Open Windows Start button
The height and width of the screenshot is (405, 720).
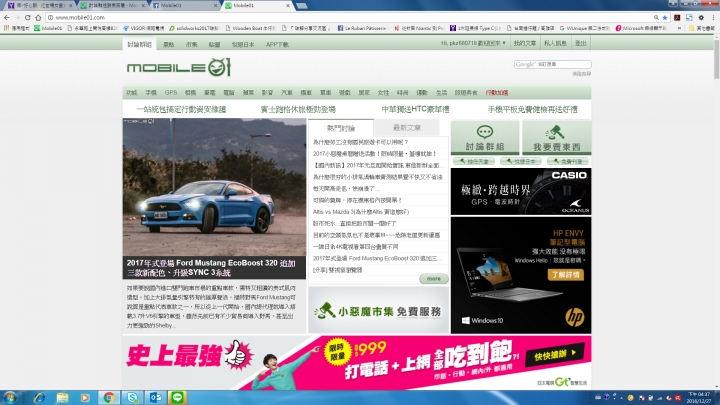[x=10, y=397]
